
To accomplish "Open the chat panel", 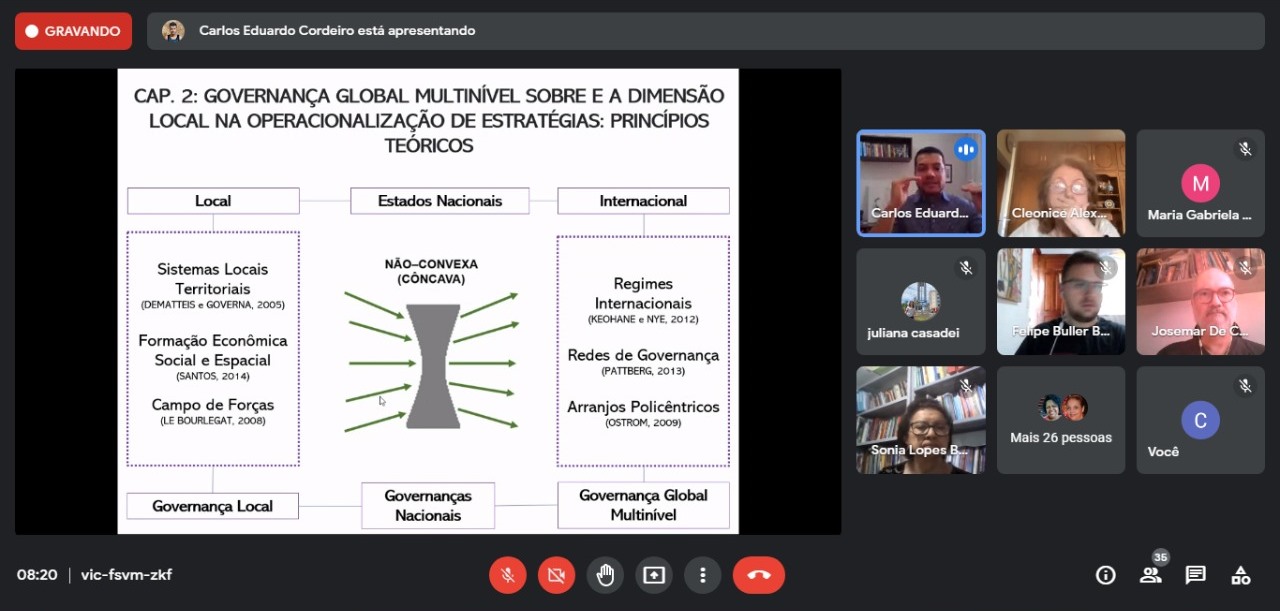I will [x=1195, y=575].
